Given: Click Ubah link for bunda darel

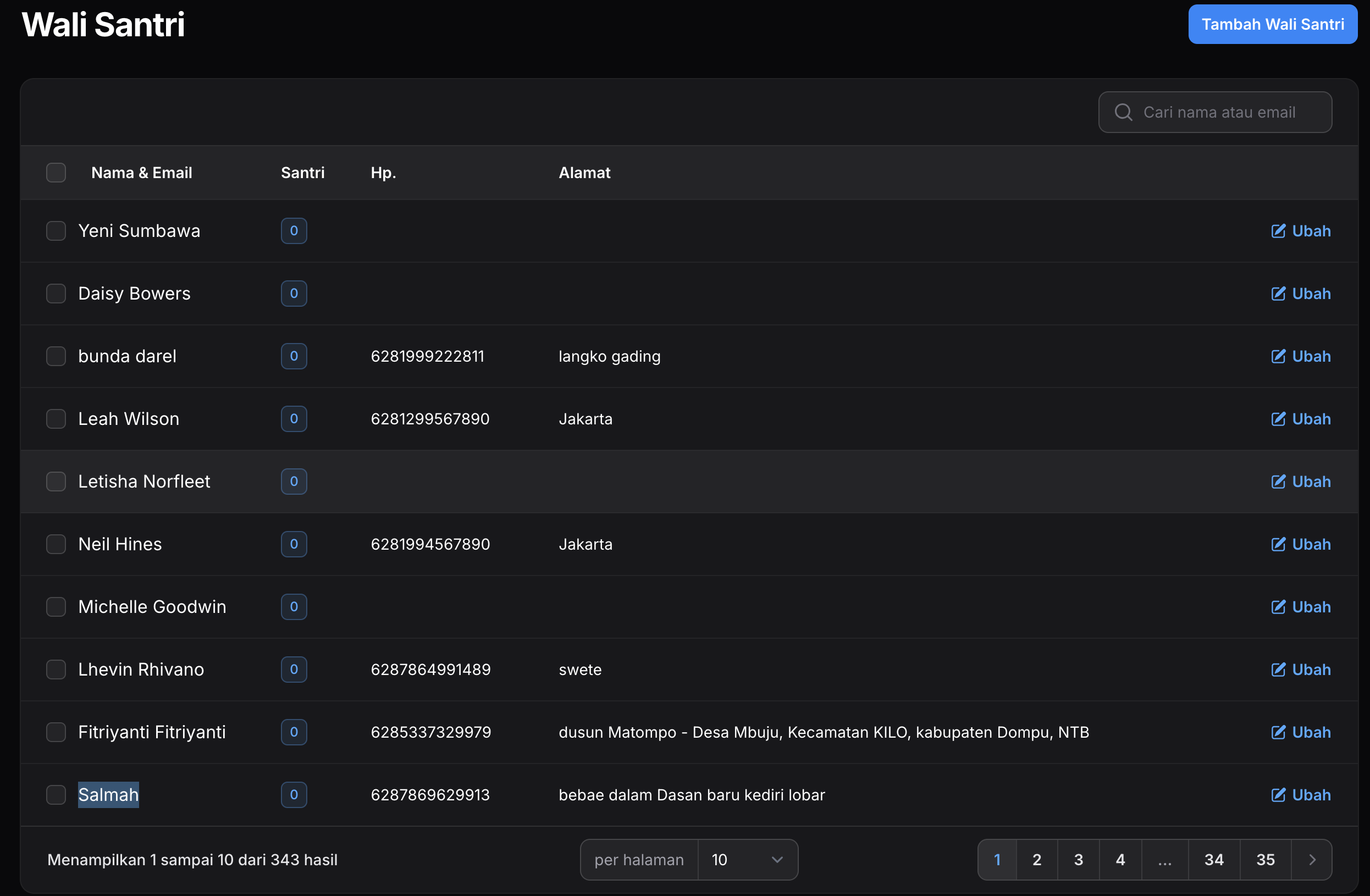Looking at the screenshot, I should pyautogui.click(x=1301, y=356).
